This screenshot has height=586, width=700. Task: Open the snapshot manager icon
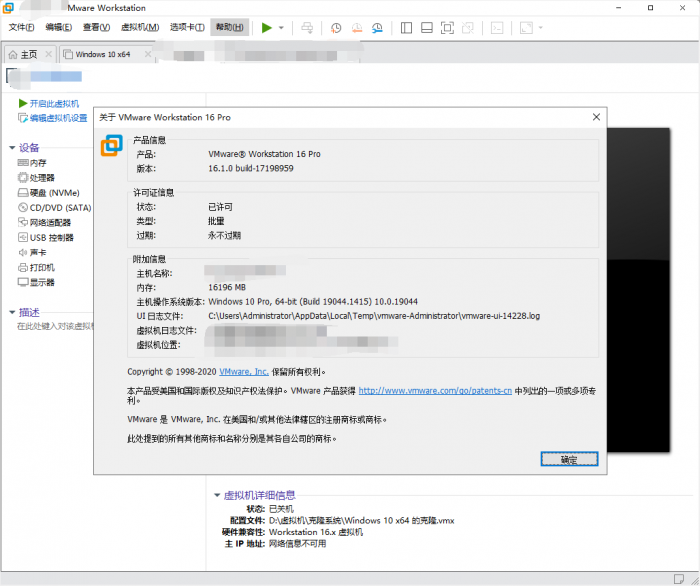tap(377, 28)
